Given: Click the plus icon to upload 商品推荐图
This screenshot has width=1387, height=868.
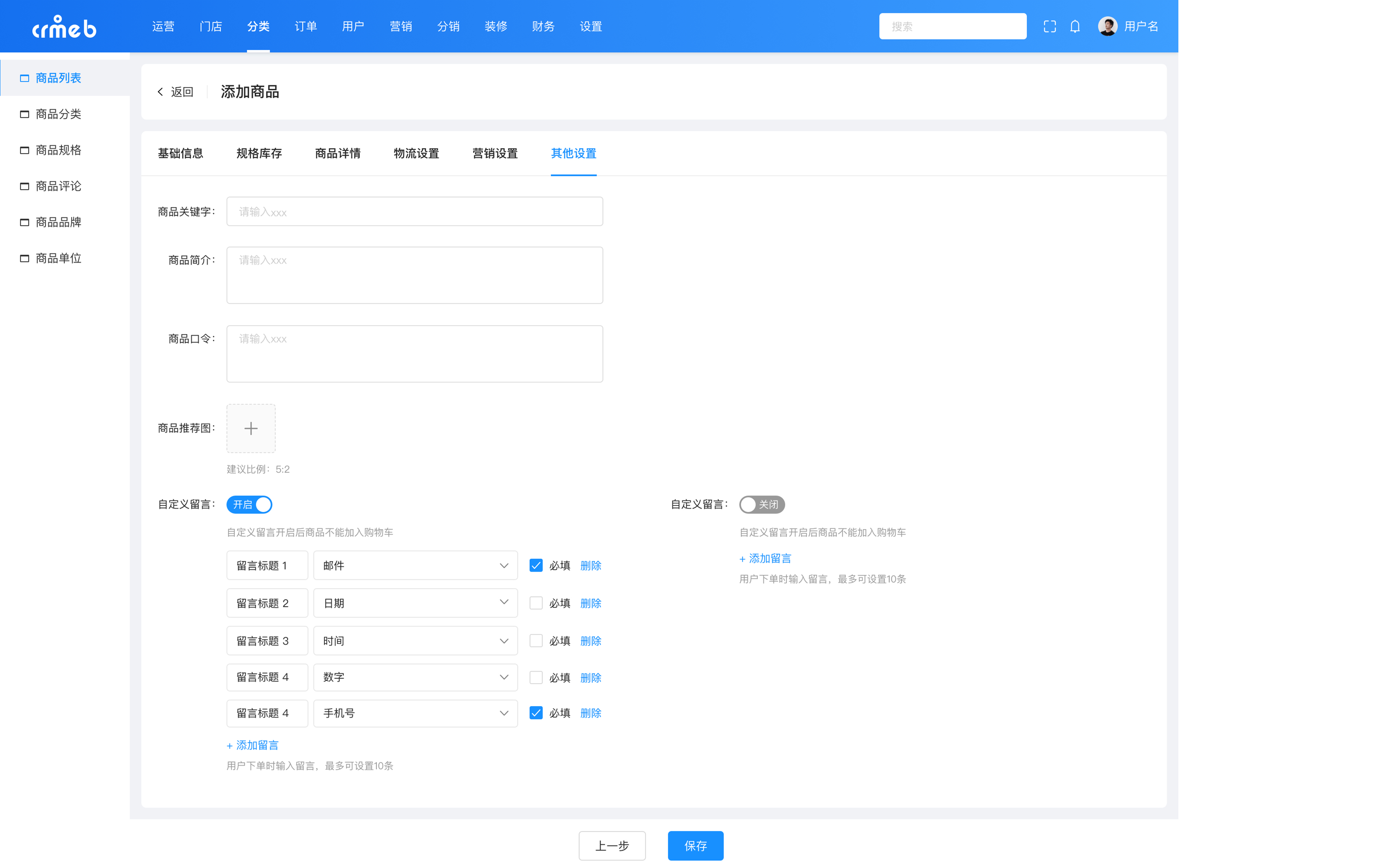Looking at the screenshot, I should click(251, 428).
